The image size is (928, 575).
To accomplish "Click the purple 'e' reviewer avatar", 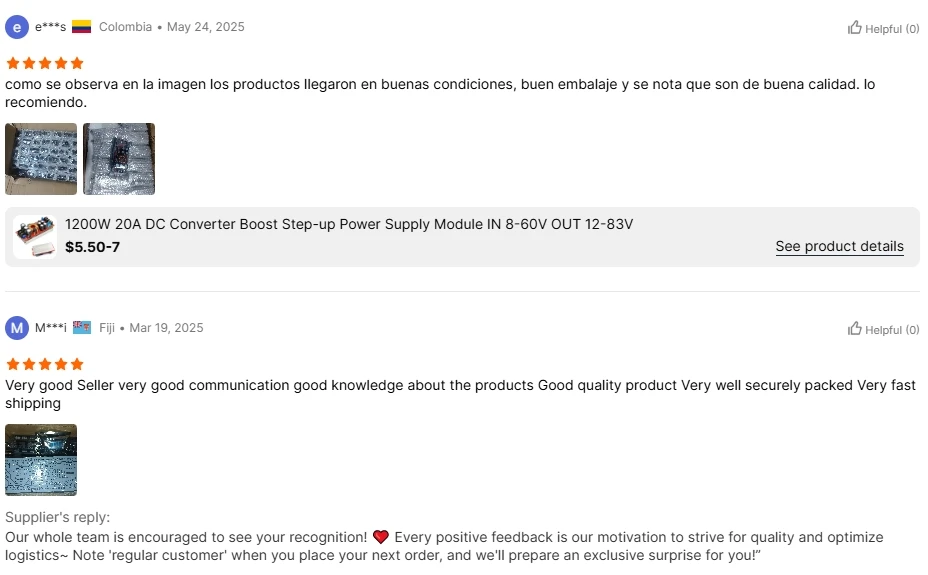I will coord(17,27).
